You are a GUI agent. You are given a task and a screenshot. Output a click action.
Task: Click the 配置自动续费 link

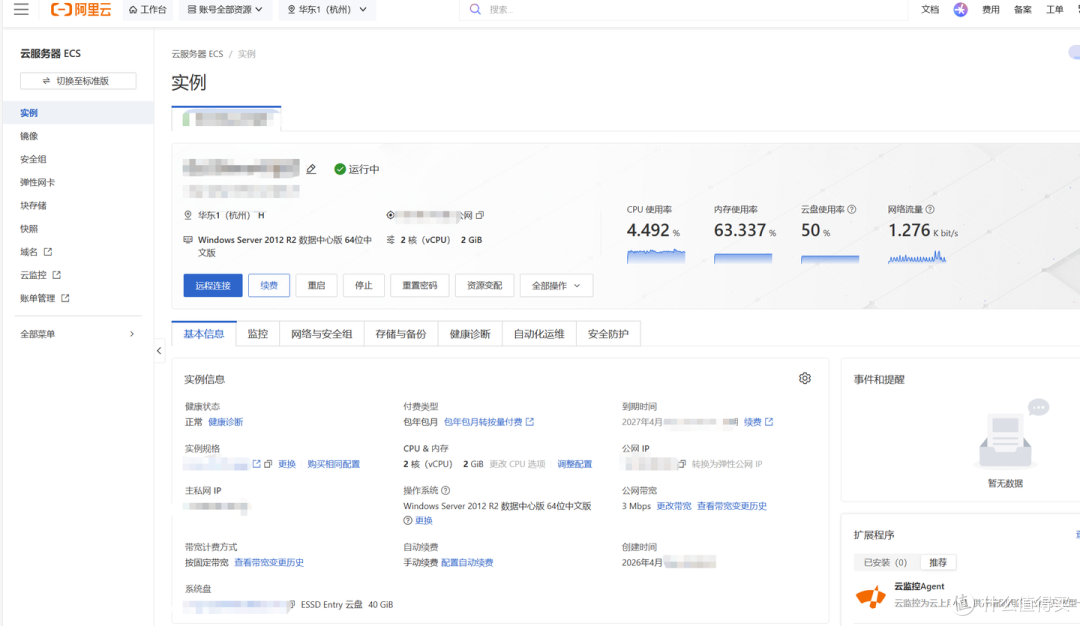[x=467, y=563]
